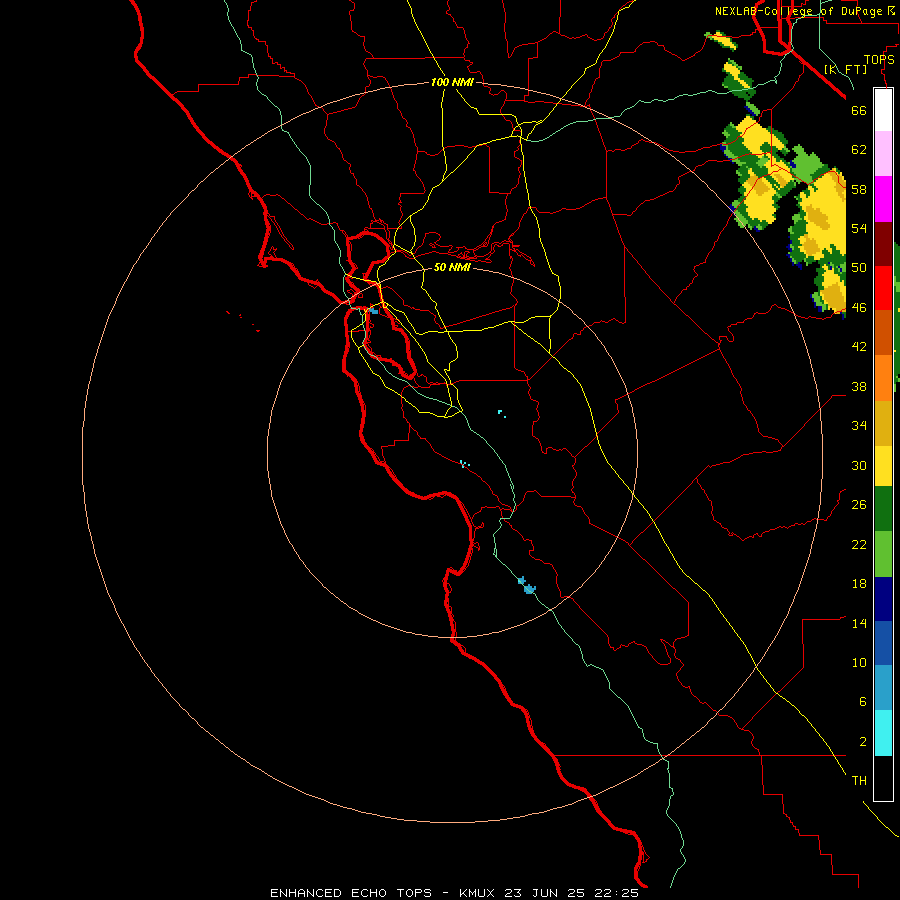The image size is (900, 900).
Task: Click the "38" legend value
Action: (x=859, y=386)
